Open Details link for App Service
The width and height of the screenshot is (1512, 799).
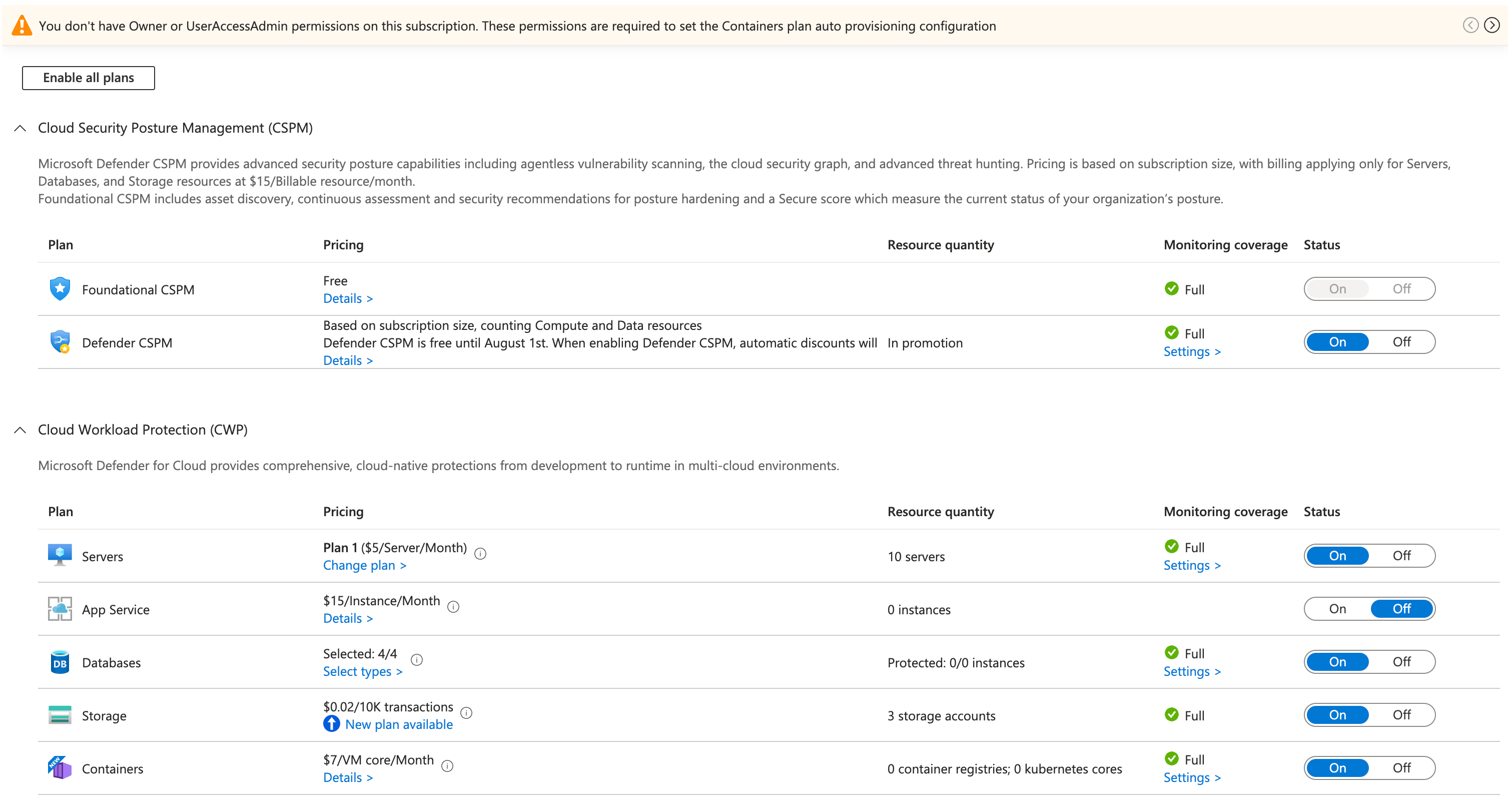coord(348,618)
